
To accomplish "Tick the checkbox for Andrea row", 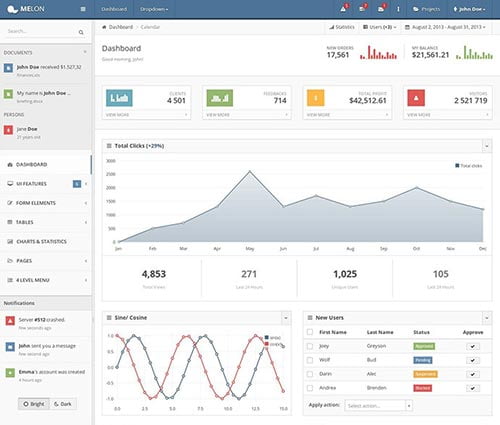I will tap(310, 388).
